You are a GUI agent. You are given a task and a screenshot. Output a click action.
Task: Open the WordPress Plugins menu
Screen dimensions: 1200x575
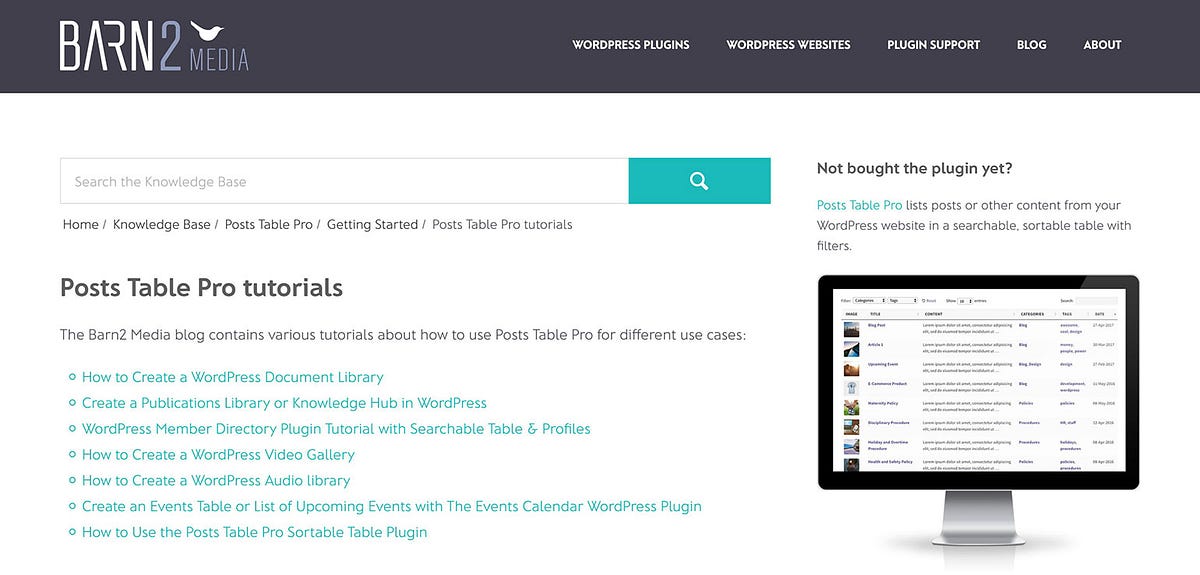[x=631, y=45]
